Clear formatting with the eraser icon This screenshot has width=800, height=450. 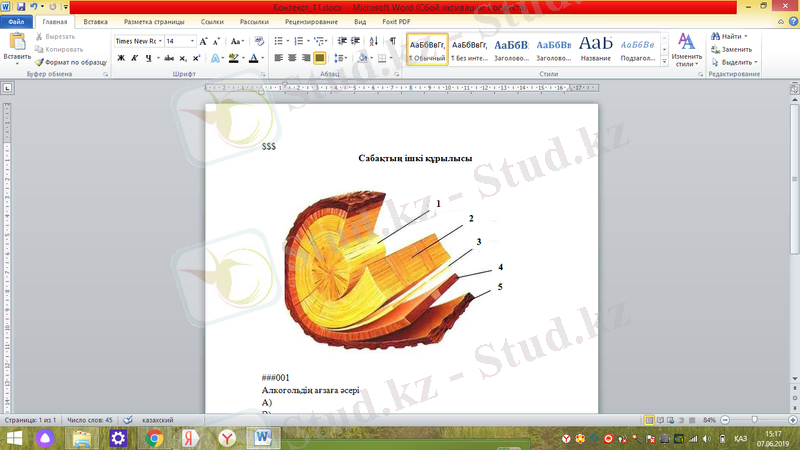(259, 41)
